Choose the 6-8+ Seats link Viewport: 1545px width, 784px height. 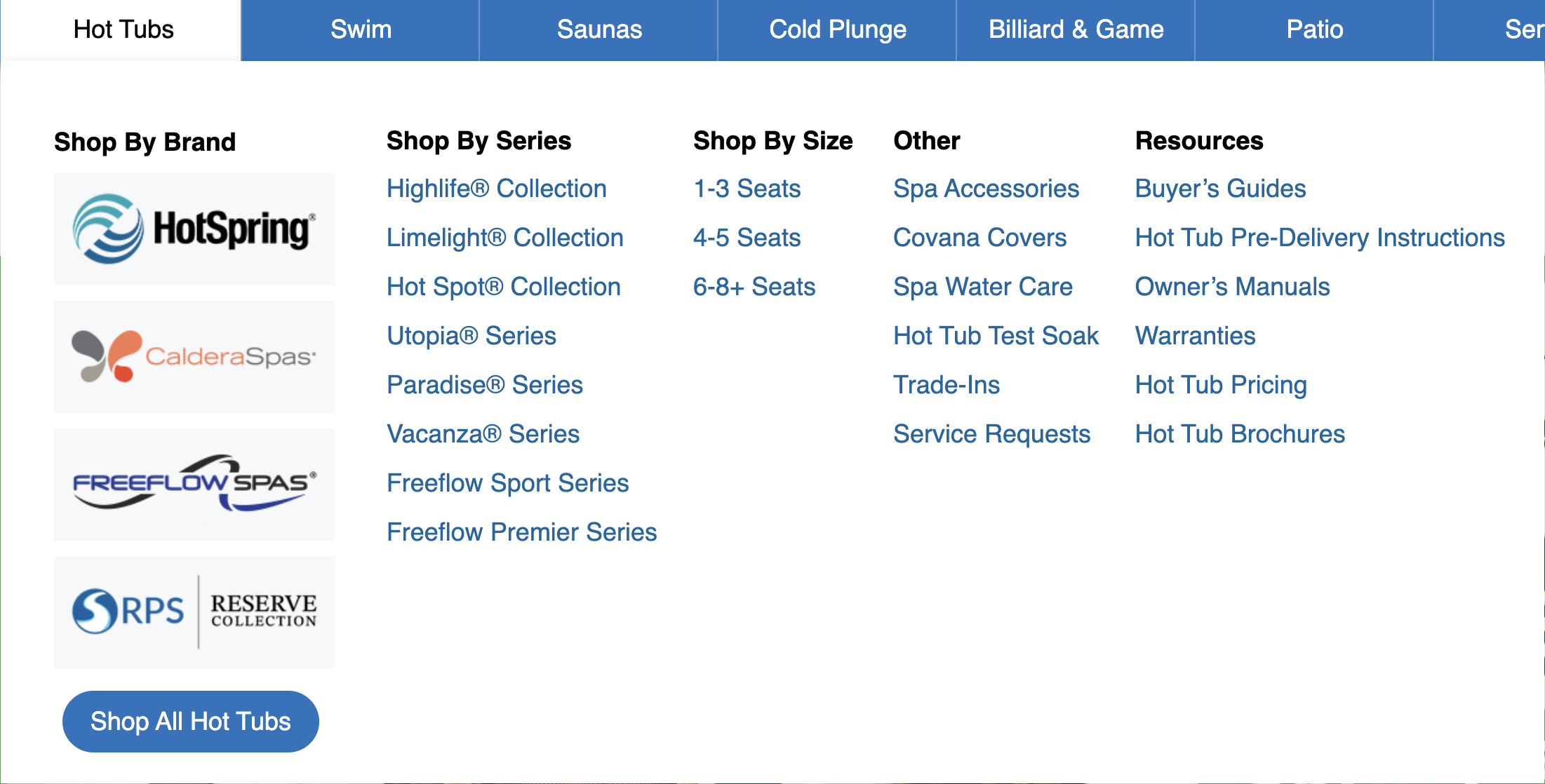pos(754,287)
